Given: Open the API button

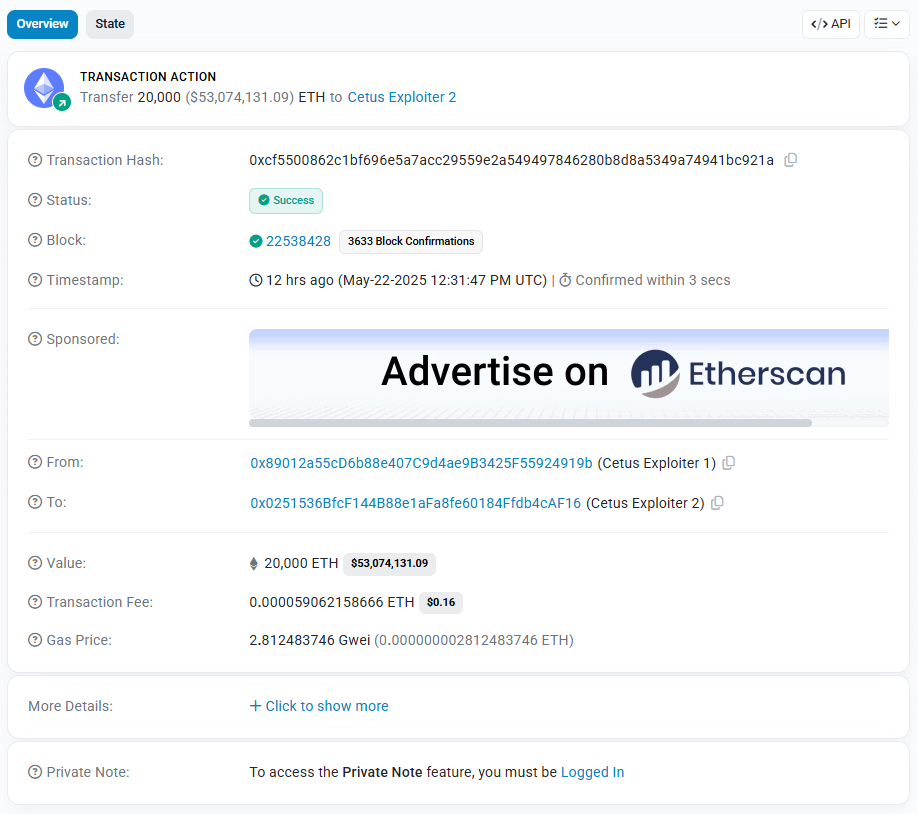Looking at the screenshot, I should point(830,24).
